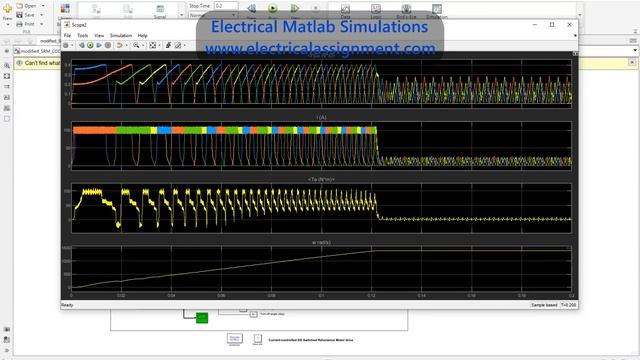Click the 'Ready' status text in Scope2
This screenshot has width=640, height=360.
67,305
